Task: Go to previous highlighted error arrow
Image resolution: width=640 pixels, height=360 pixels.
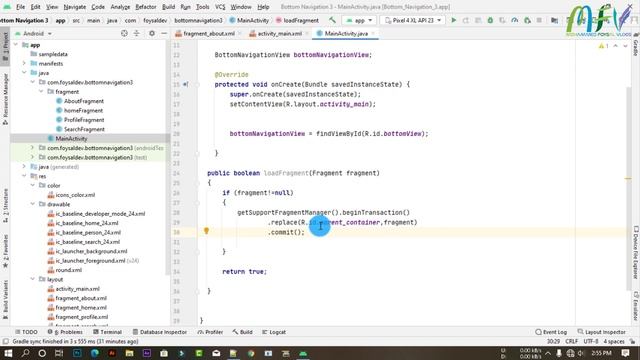Action: coord(616,46)
